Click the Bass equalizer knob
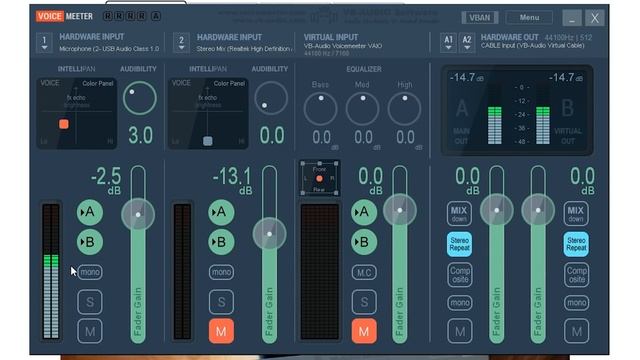This screenshot has width=640, height=360. click(320, 109)
